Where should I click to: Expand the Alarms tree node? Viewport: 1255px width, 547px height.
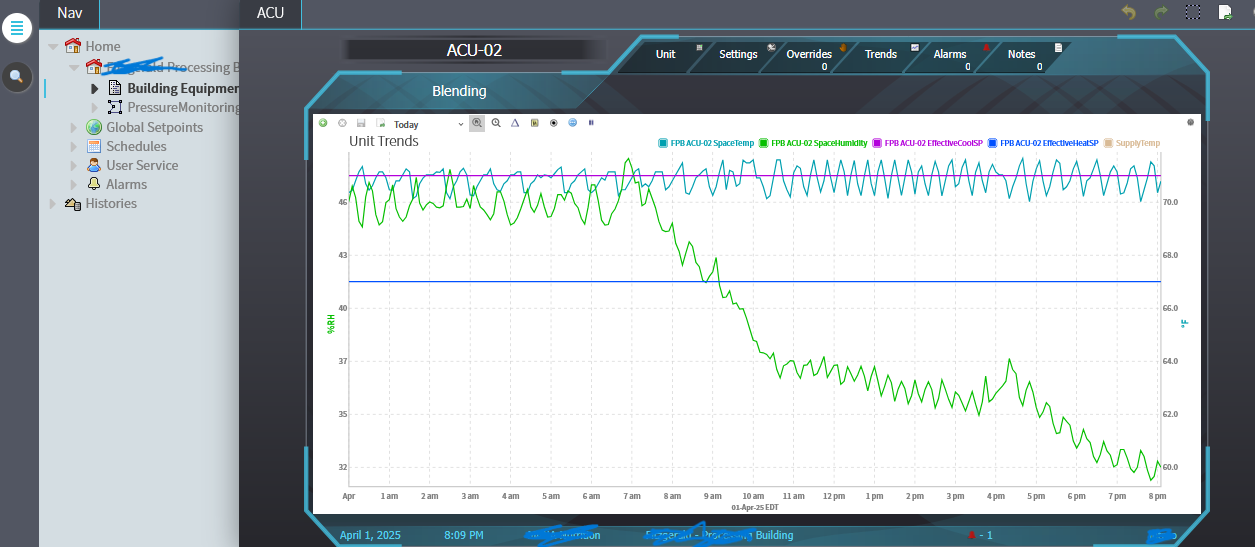point(73,184)
